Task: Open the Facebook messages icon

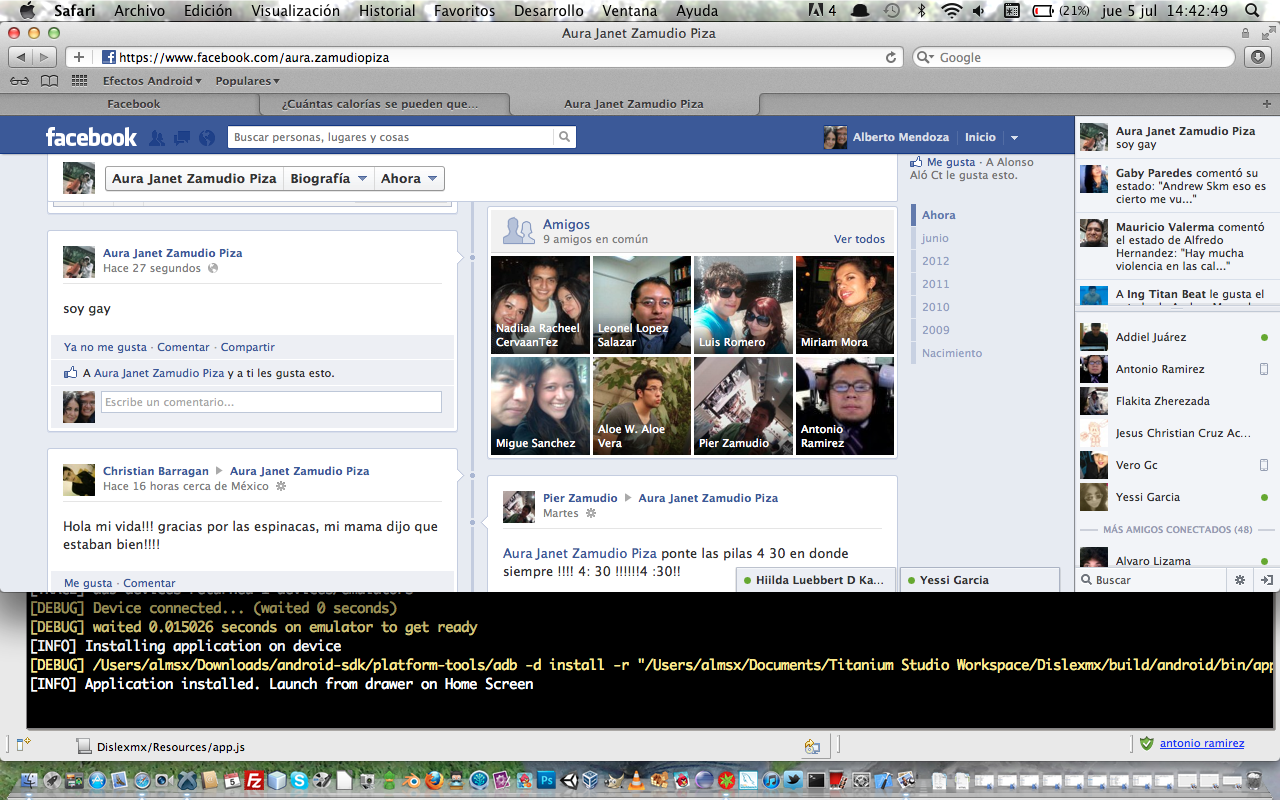Action: tap(182, 138)
